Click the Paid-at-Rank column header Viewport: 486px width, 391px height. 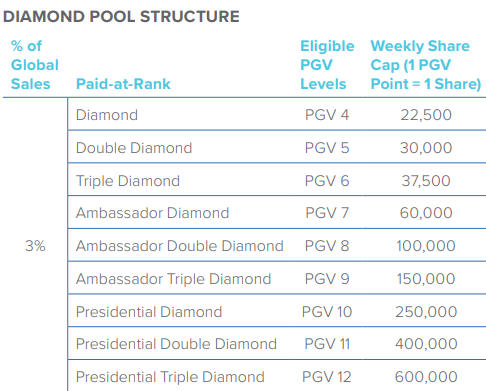pos(123,84)
